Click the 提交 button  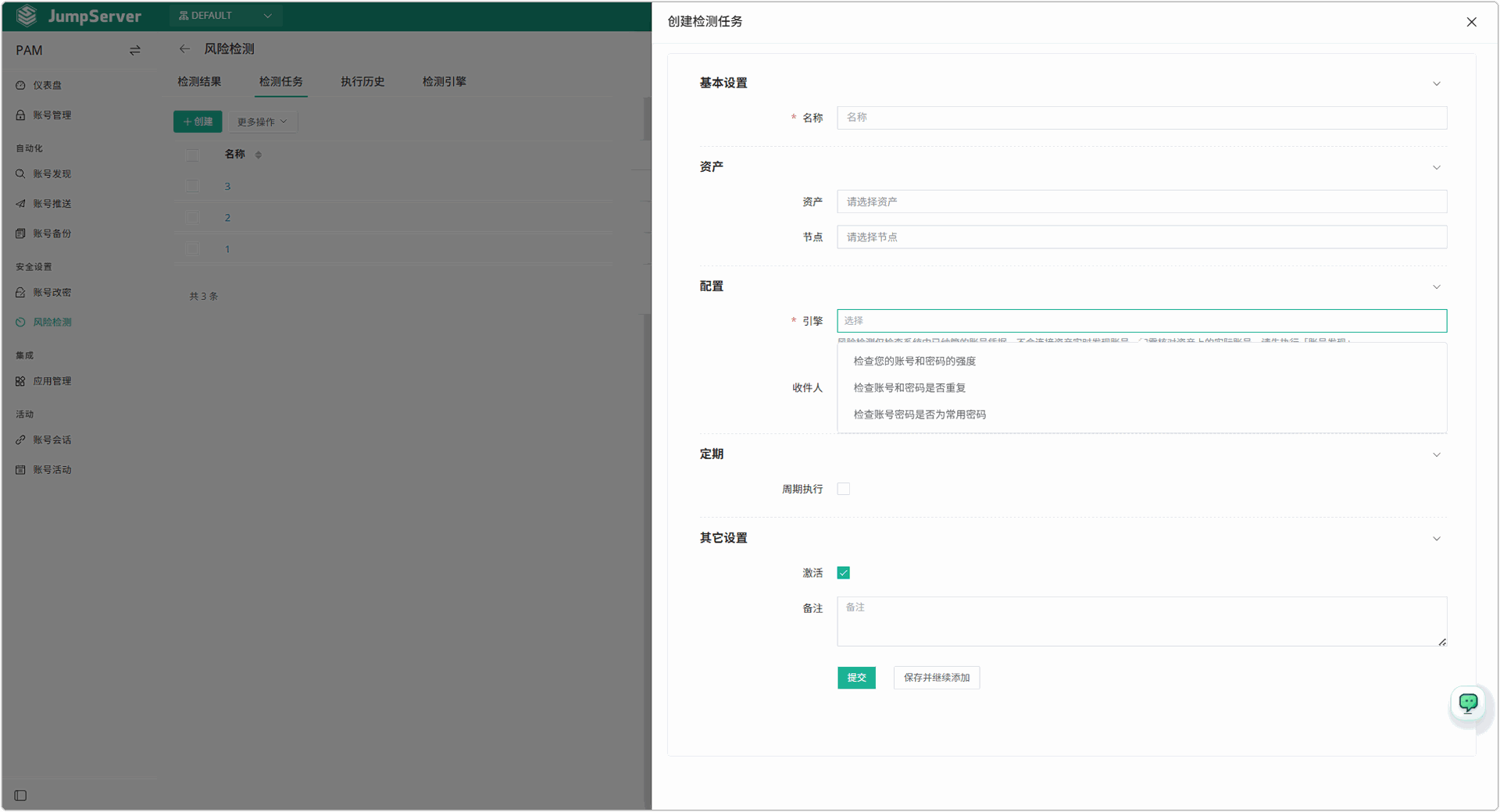[856, 678]
